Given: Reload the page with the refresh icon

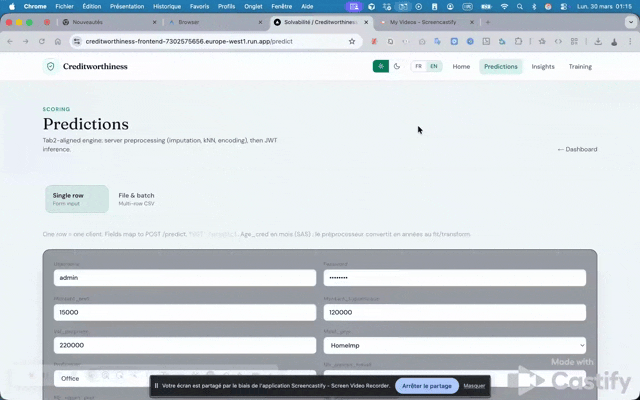Looking at the screenshot, I should (41, 41).
